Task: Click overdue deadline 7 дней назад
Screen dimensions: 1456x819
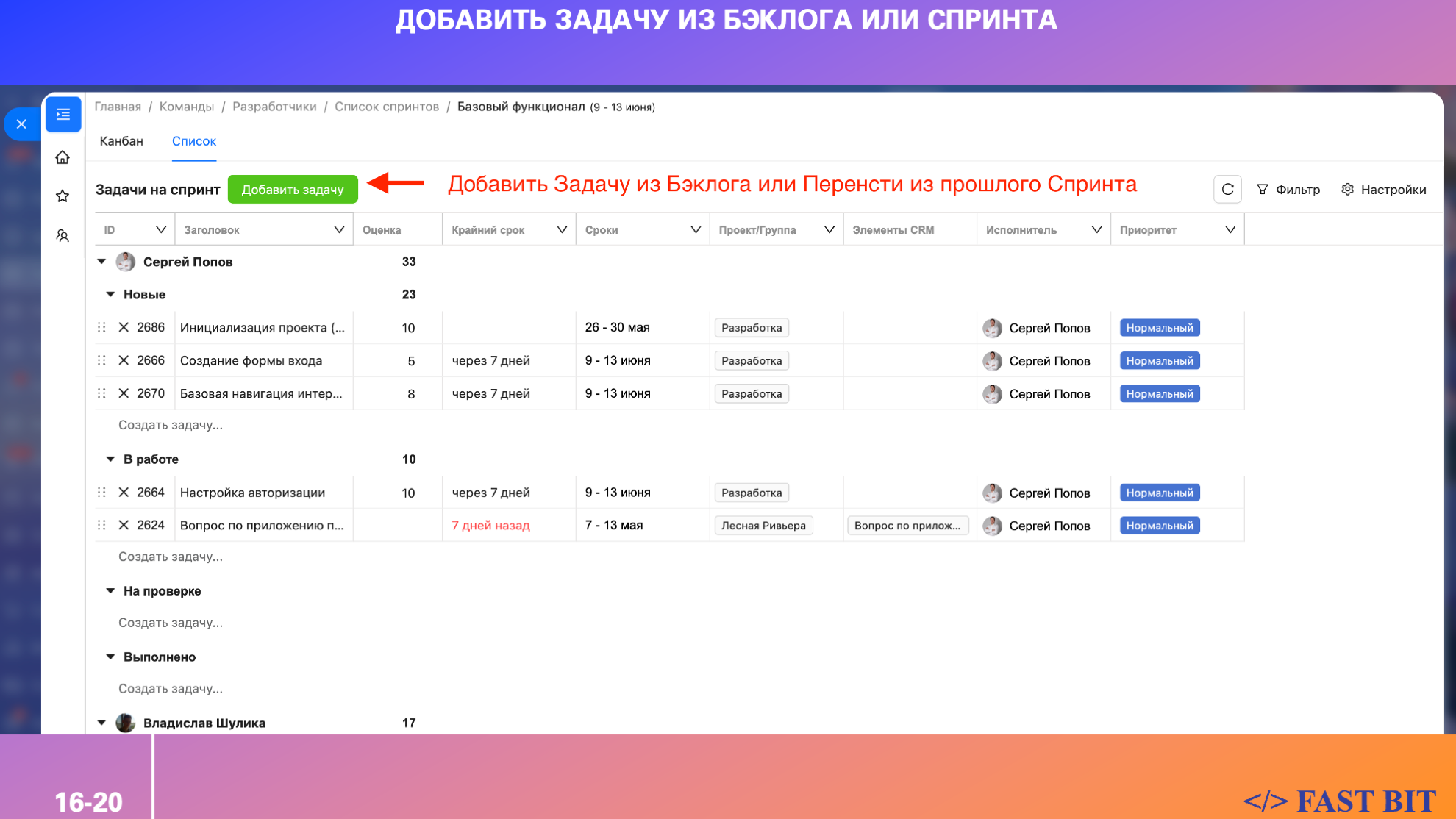Action: [490, 526]
